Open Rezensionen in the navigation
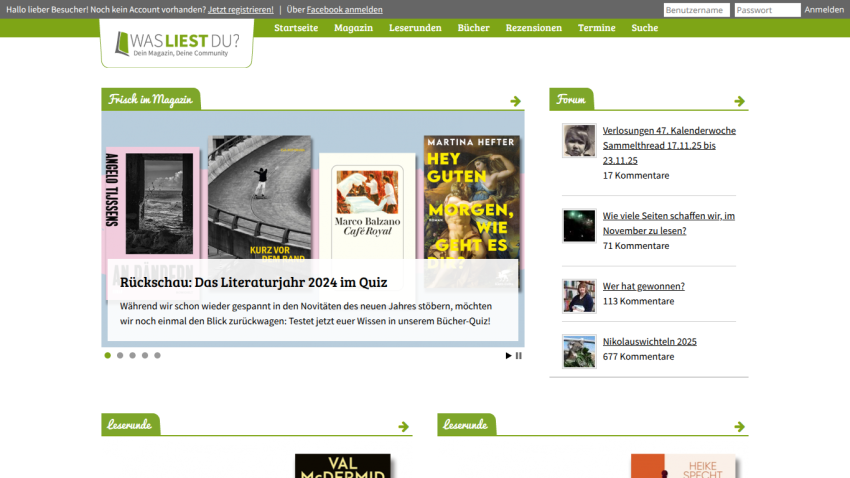The image size is (850, 478). 533,28
